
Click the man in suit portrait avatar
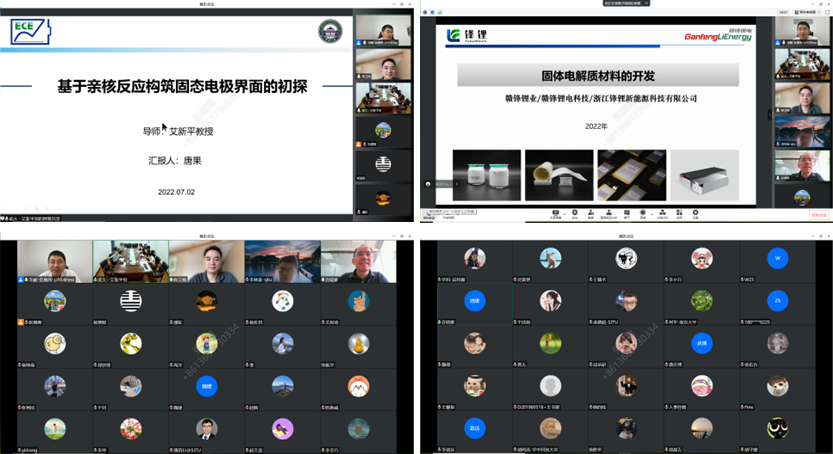[x=207, y=429]
